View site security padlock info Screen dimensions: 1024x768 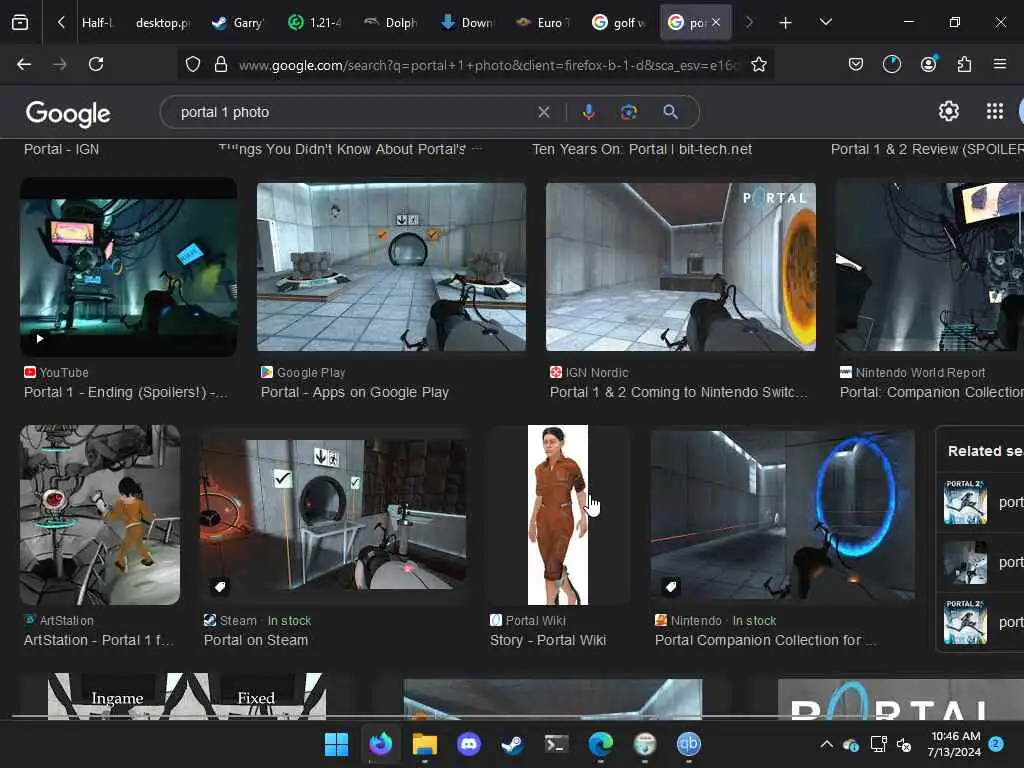pyautogui.click(x=221, y=64)
